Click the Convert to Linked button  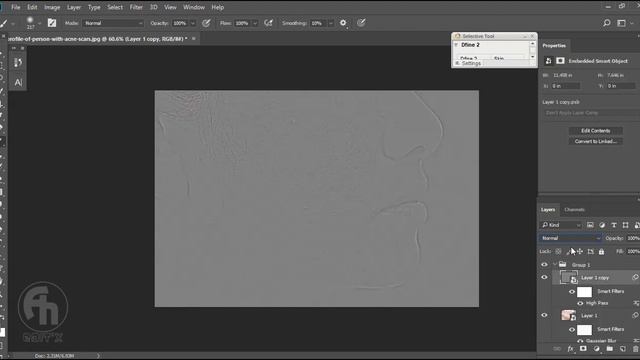click(596, 142)
